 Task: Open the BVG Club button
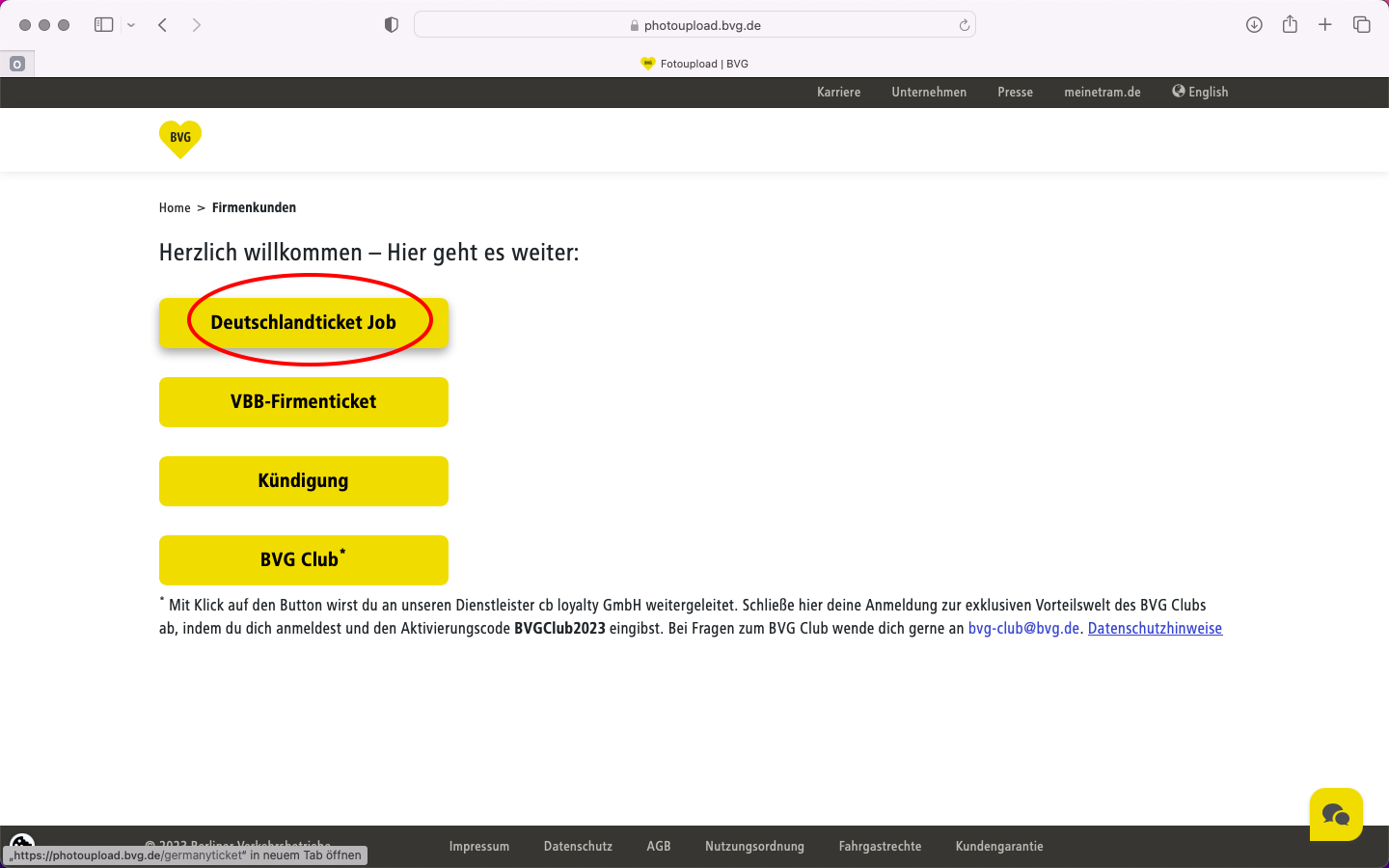click(x=304, y=560)
